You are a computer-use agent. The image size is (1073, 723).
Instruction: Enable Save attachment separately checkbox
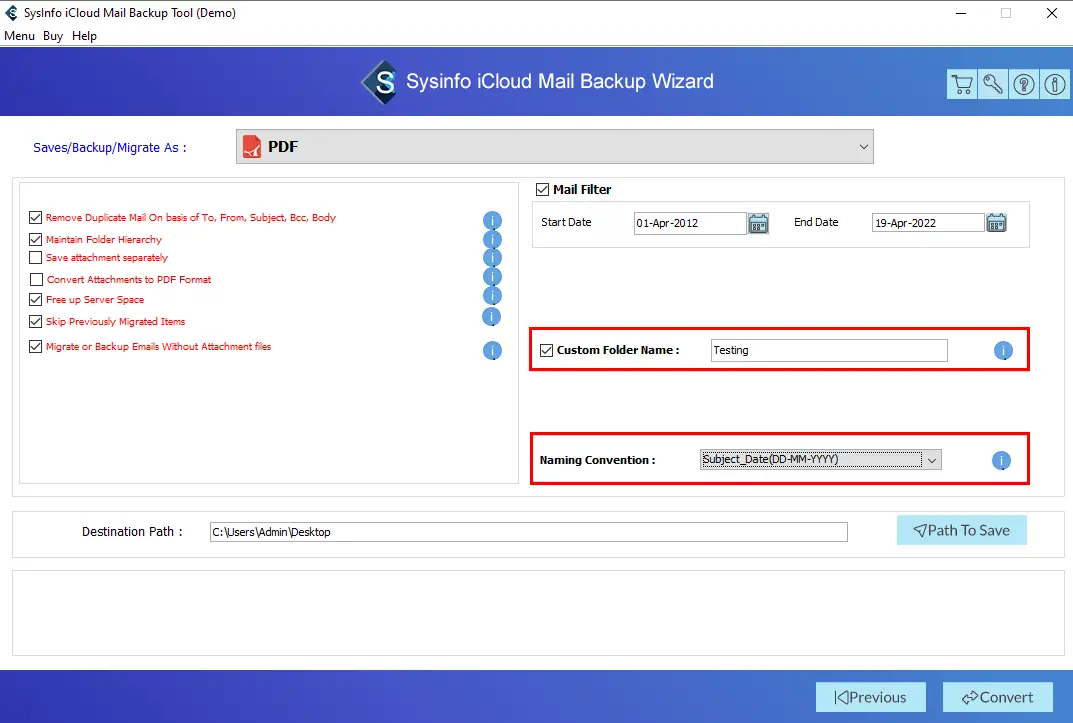pyautogui.click(x=36, y=258)
